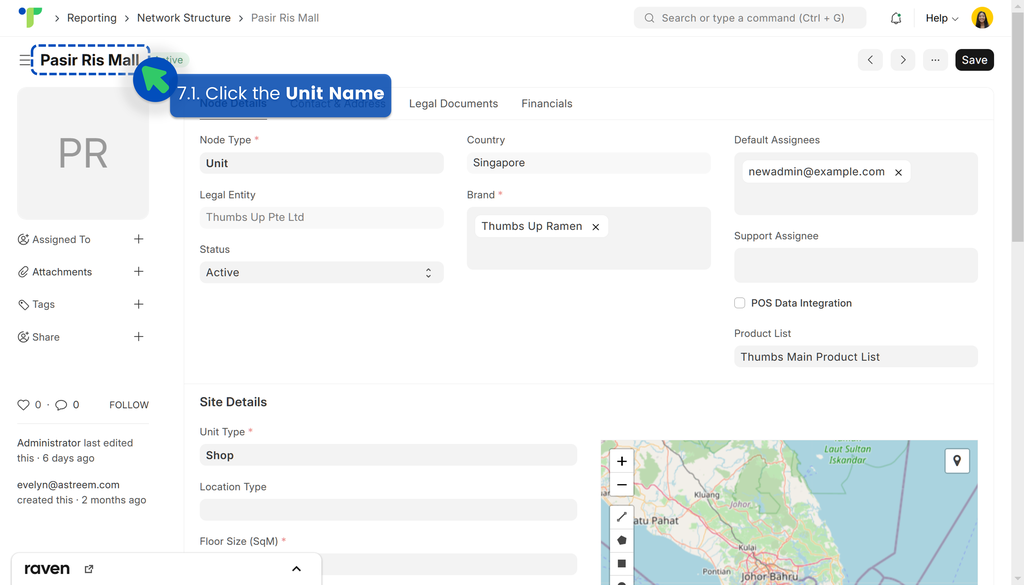This screenshot has height=585, width=1024.
Task: Click the PR avatar placeholder image
Action: [83, 153]
